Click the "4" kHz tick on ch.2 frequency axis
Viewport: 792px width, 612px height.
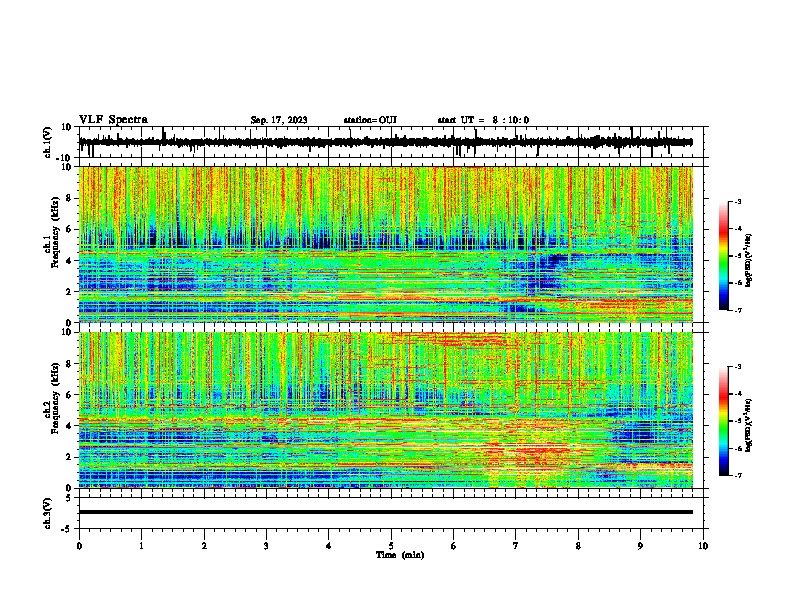point(69,426)
